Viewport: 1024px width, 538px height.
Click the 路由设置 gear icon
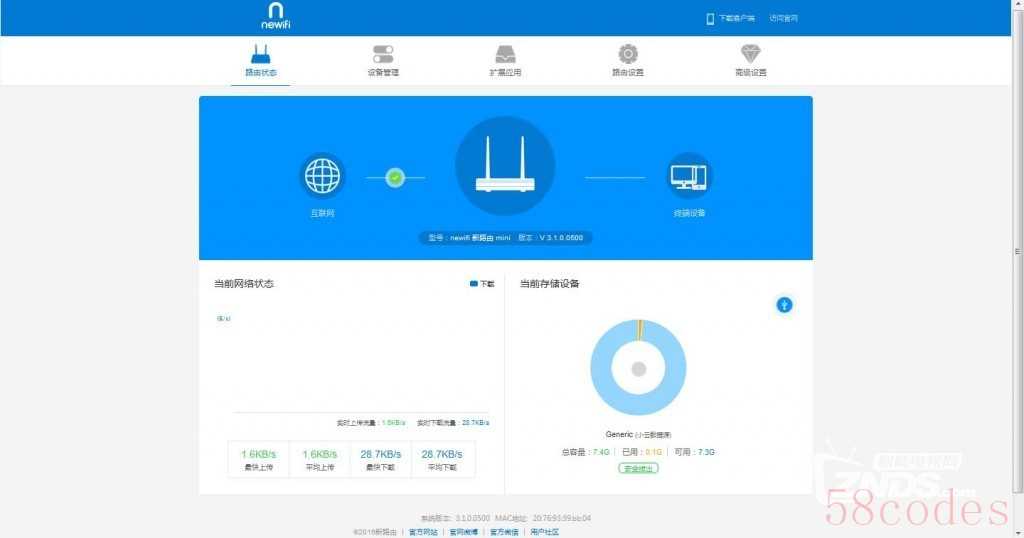tap(628, 54)
